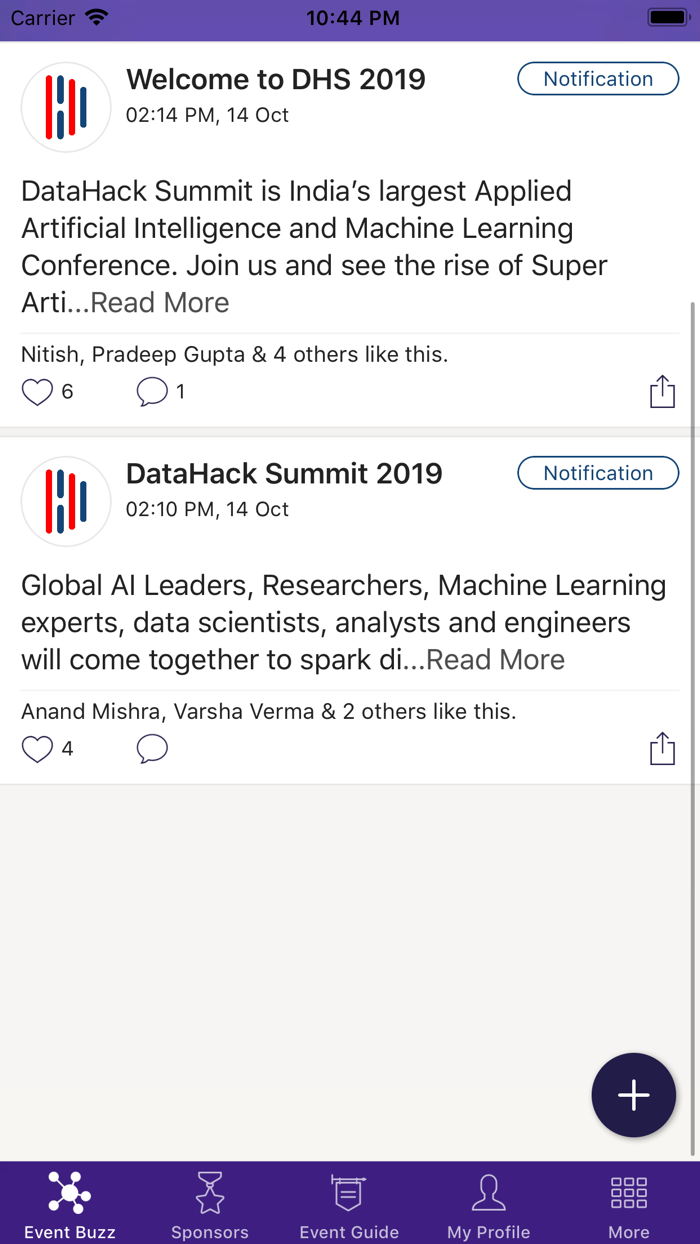Select the Event Guide icon

349,1193
